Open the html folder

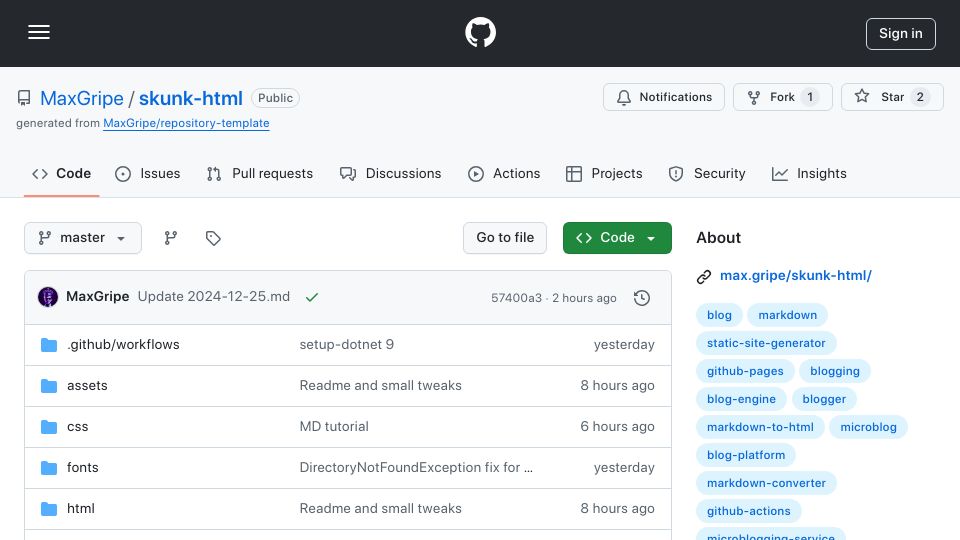[81, 509]
